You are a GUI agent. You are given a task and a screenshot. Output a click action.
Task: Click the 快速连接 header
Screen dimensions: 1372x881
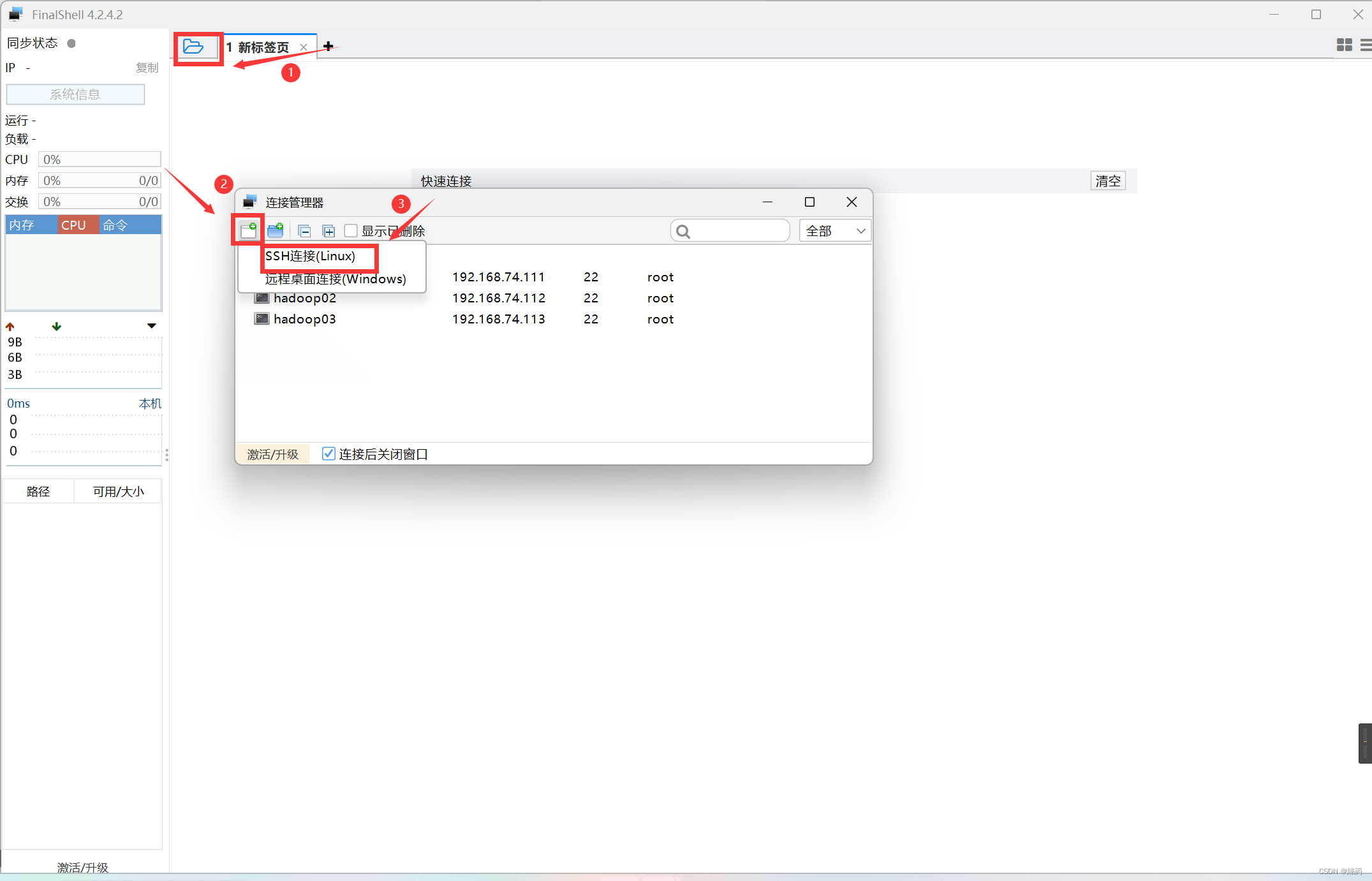click(446, 181)
